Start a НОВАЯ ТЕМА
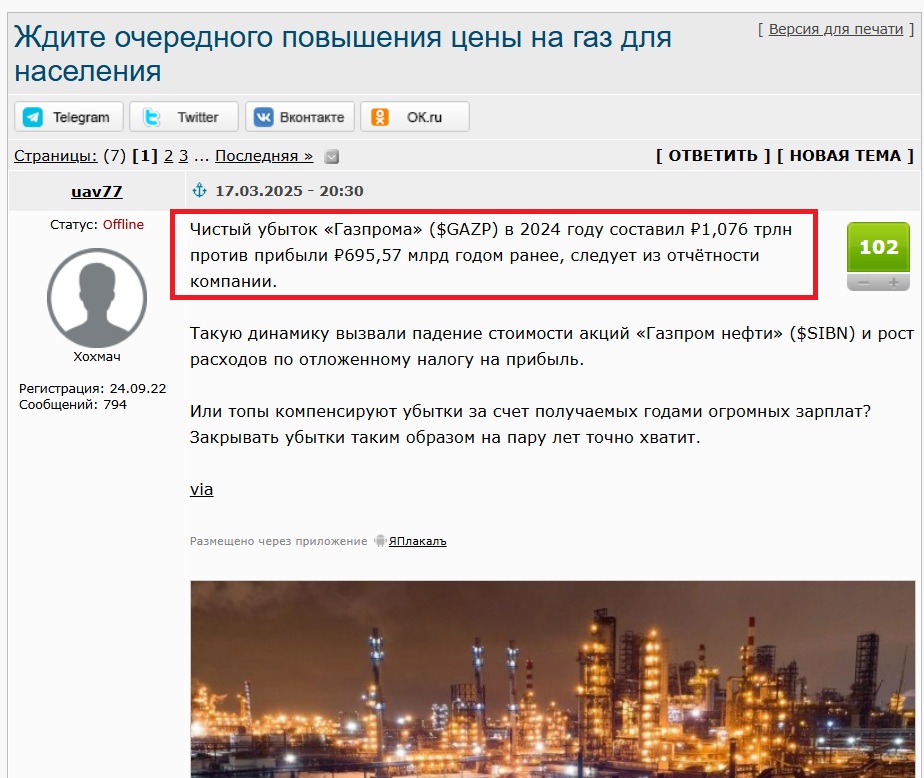This screenshot has height=778, width=924. pos(845,156)
